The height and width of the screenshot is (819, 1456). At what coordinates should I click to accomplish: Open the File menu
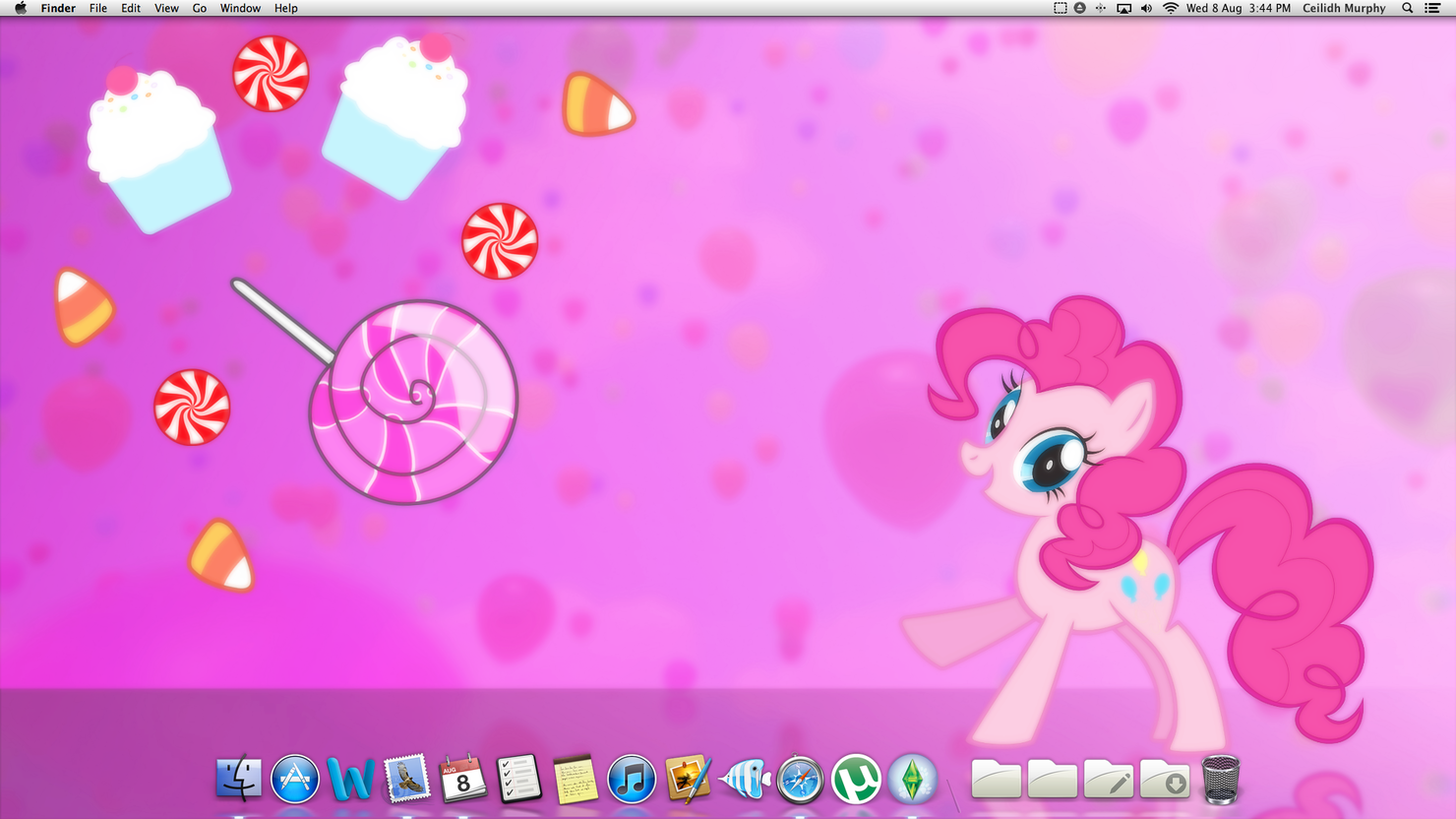click(98, 8)
